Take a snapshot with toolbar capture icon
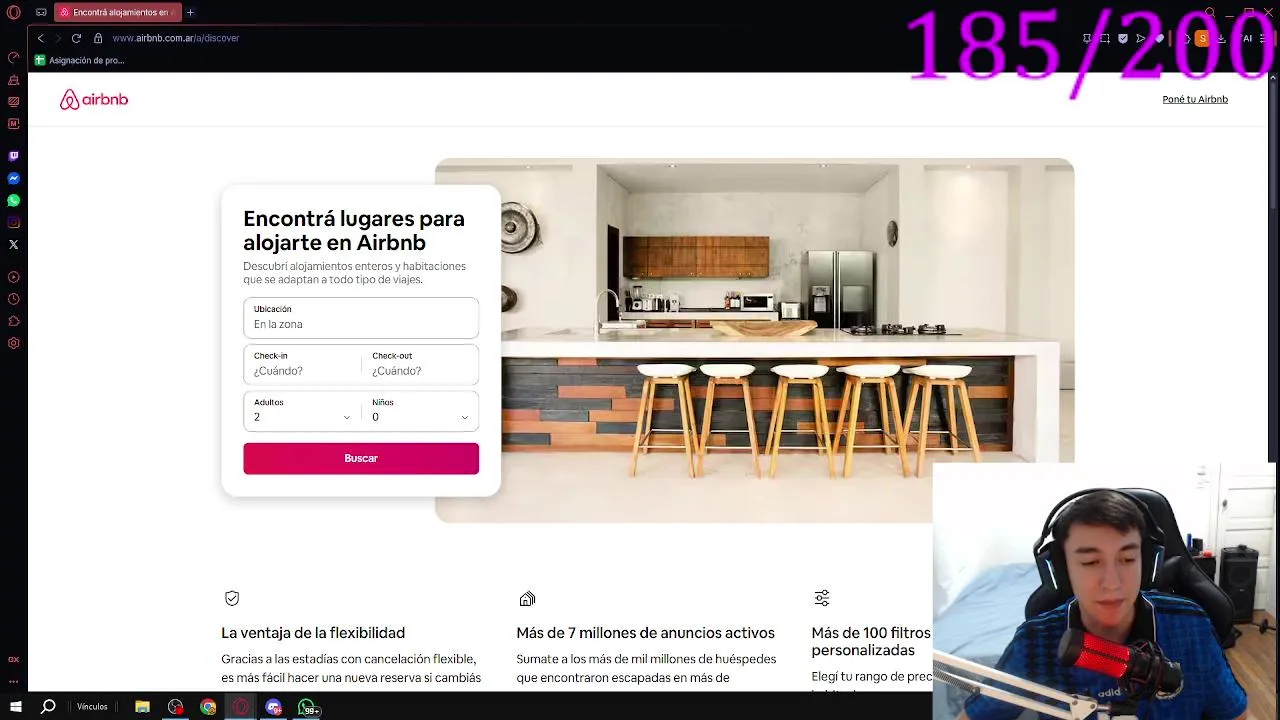This screenshot has height=720, width=1280. coord(1105,38)
